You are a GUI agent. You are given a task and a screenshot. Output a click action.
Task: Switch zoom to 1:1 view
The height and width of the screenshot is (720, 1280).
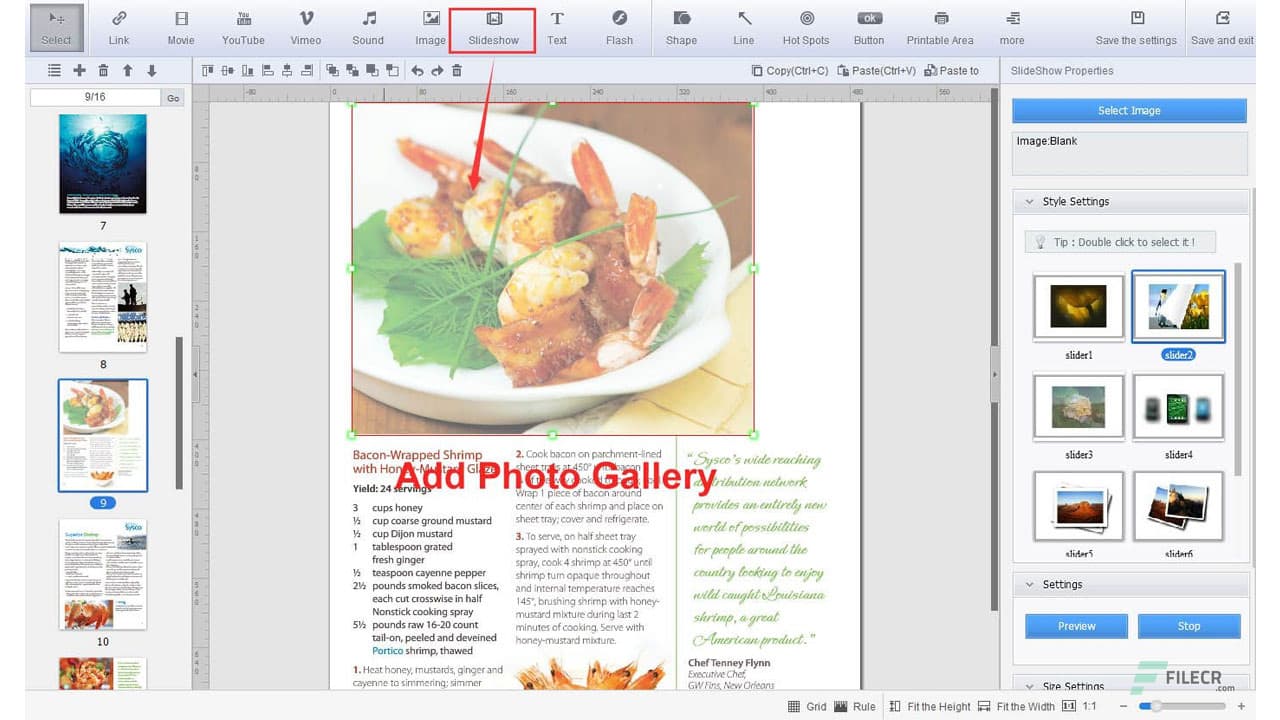point(1086,706)
